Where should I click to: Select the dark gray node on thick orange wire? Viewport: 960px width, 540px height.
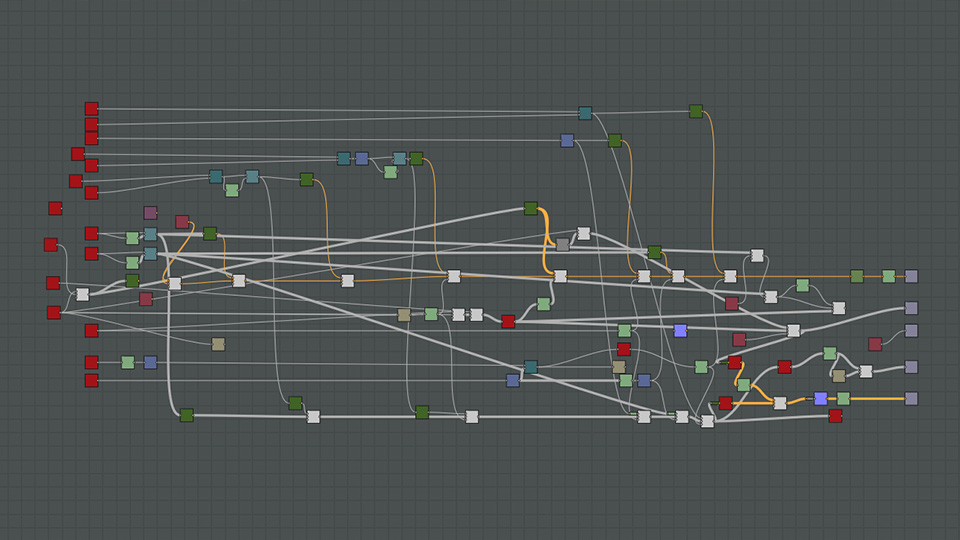(563, 245)
